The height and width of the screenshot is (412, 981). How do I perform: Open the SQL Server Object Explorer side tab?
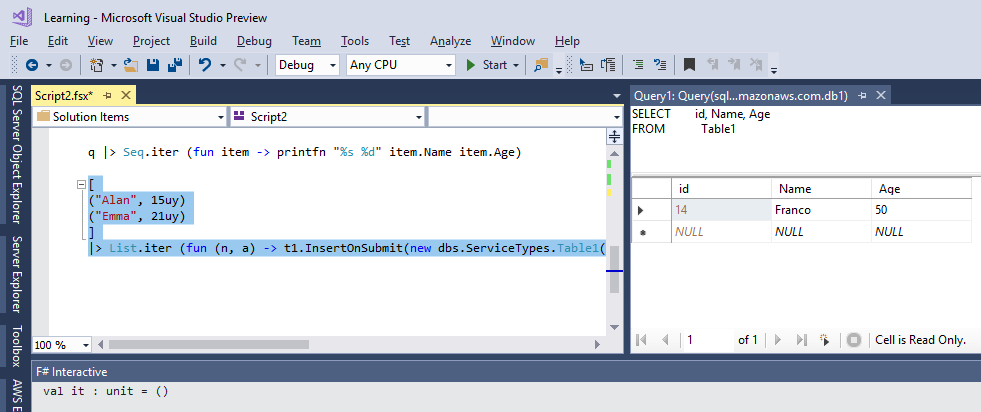[x=17, y=154]
